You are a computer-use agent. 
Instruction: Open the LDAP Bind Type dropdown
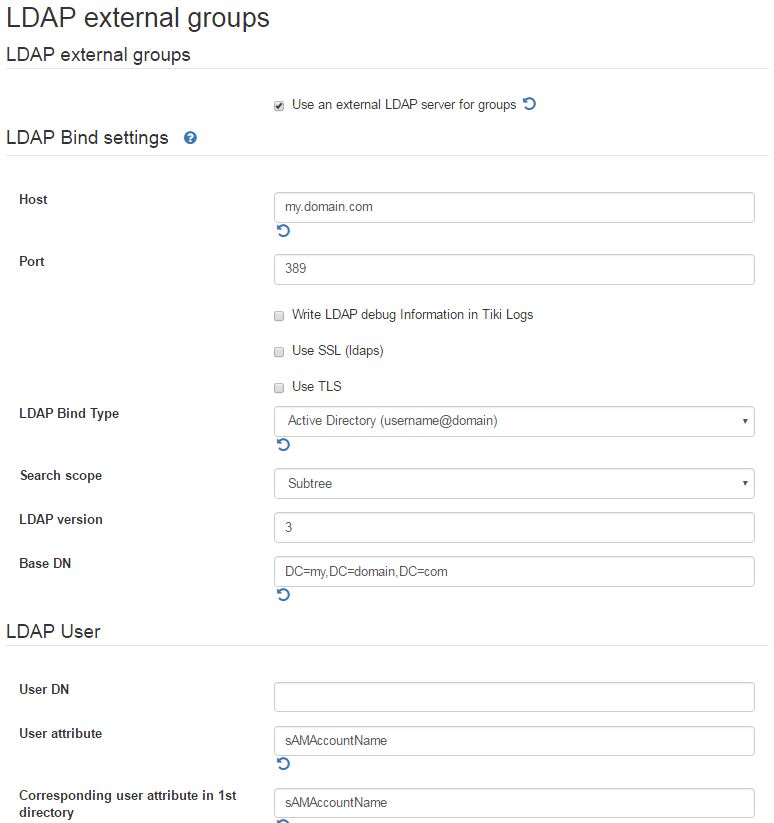[514, 421]
